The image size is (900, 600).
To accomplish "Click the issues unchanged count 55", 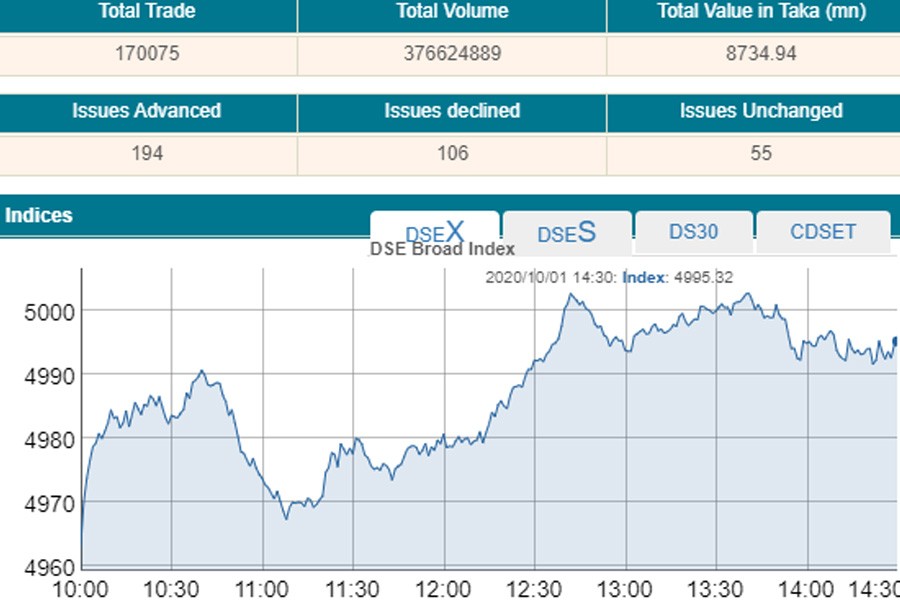I will tap(761, 154).
